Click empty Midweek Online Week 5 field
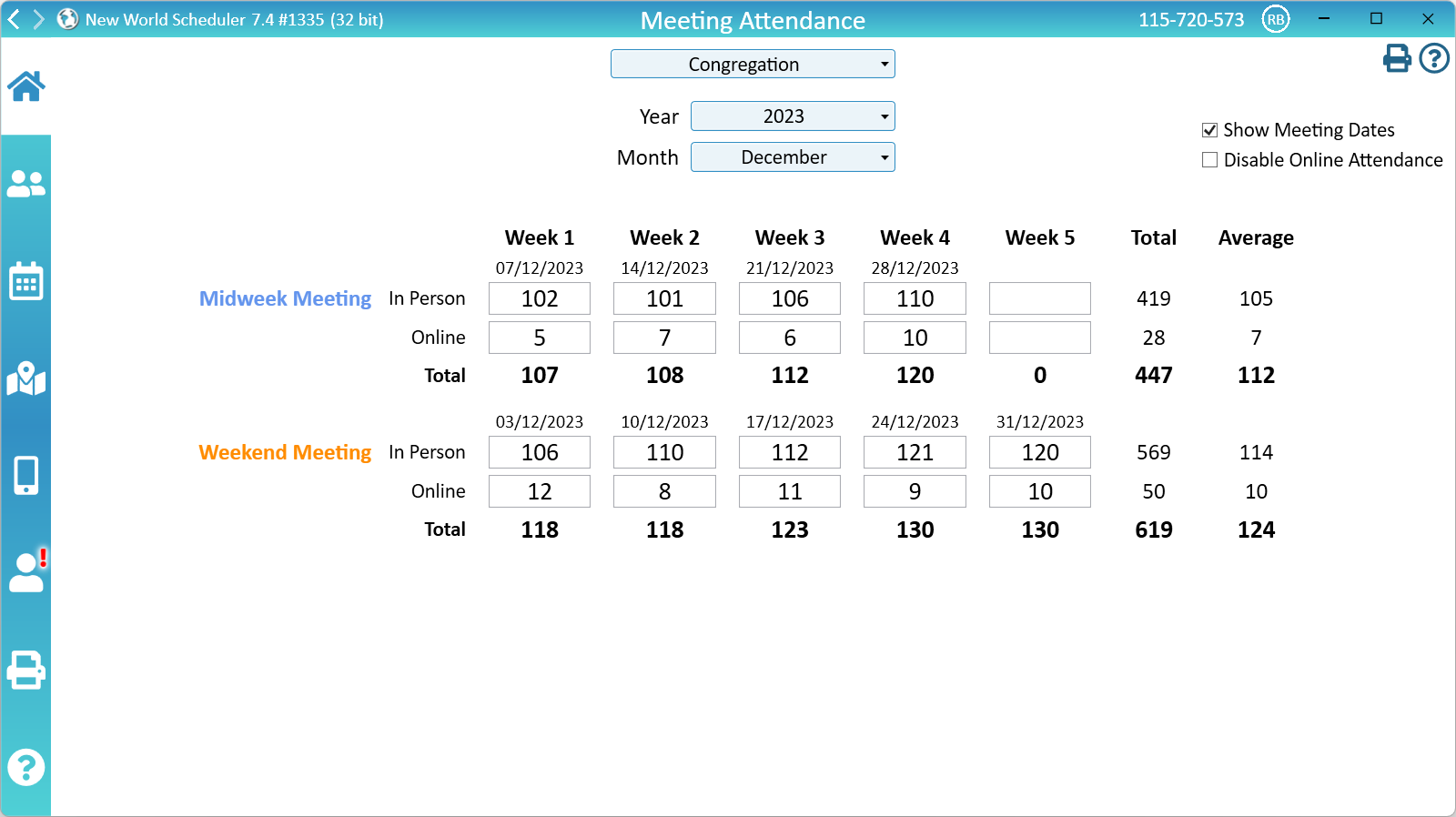The image size is (1456, 817). [1040, 338]
